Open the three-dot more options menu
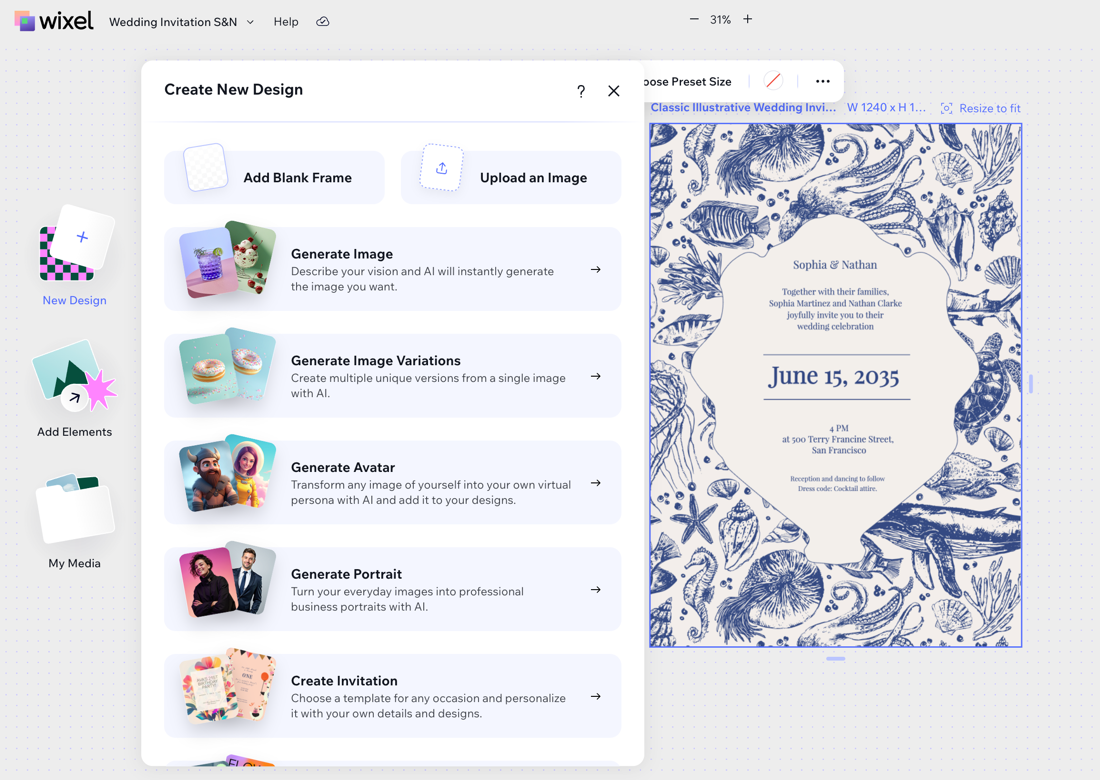 (823, 81)
